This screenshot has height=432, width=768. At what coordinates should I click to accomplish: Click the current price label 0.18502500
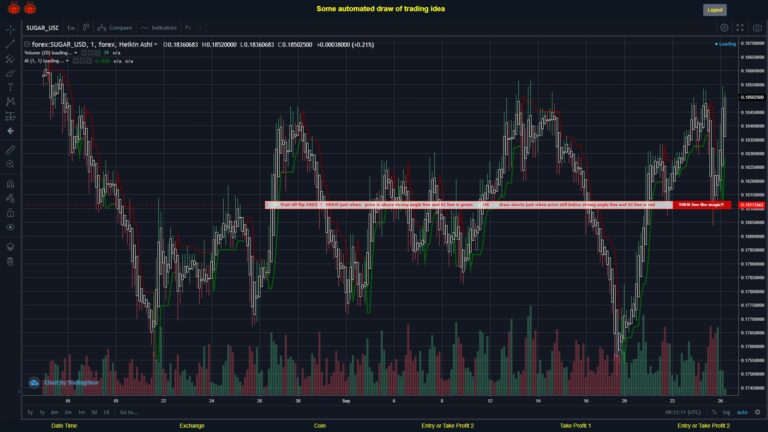click(x=752, y=97)
